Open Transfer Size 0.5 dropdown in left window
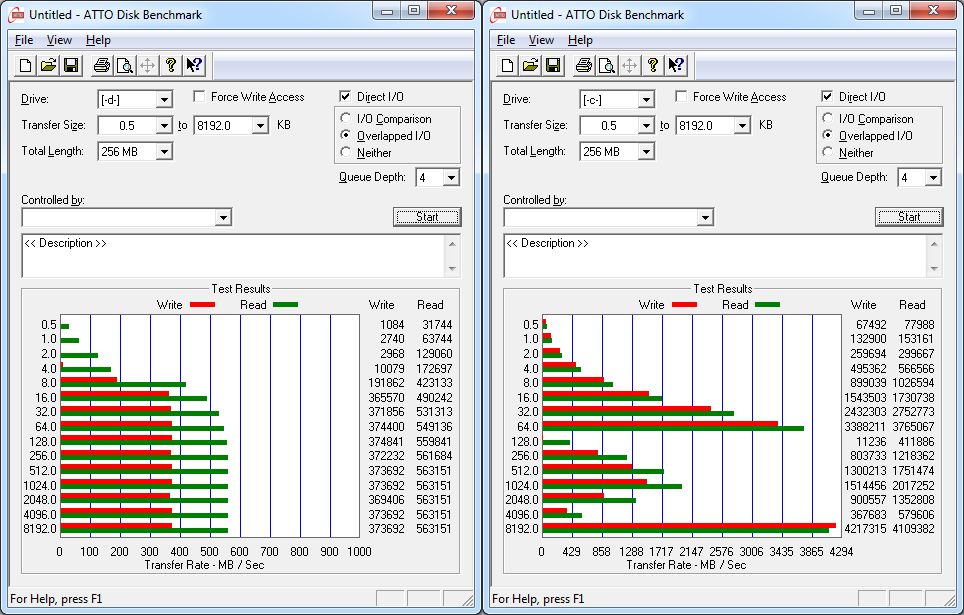This screenshot has width=964, height=615. (164, 125)
